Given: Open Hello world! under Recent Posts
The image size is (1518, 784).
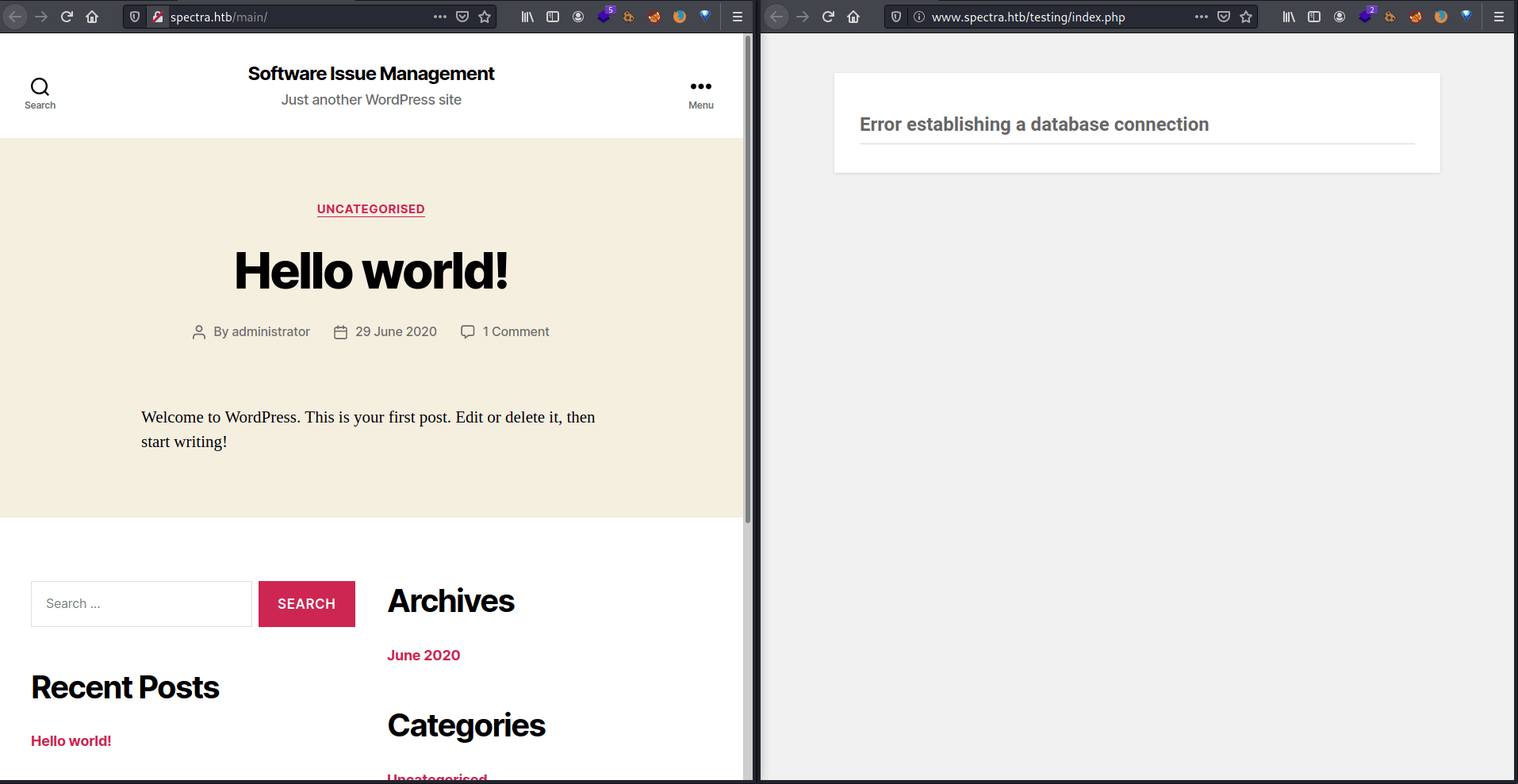Looking at the screenshot, I should (71, 741).
